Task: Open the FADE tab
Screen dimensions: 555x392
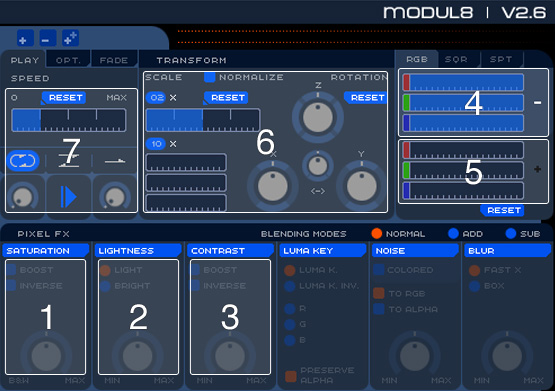Action: coord(114,60)
